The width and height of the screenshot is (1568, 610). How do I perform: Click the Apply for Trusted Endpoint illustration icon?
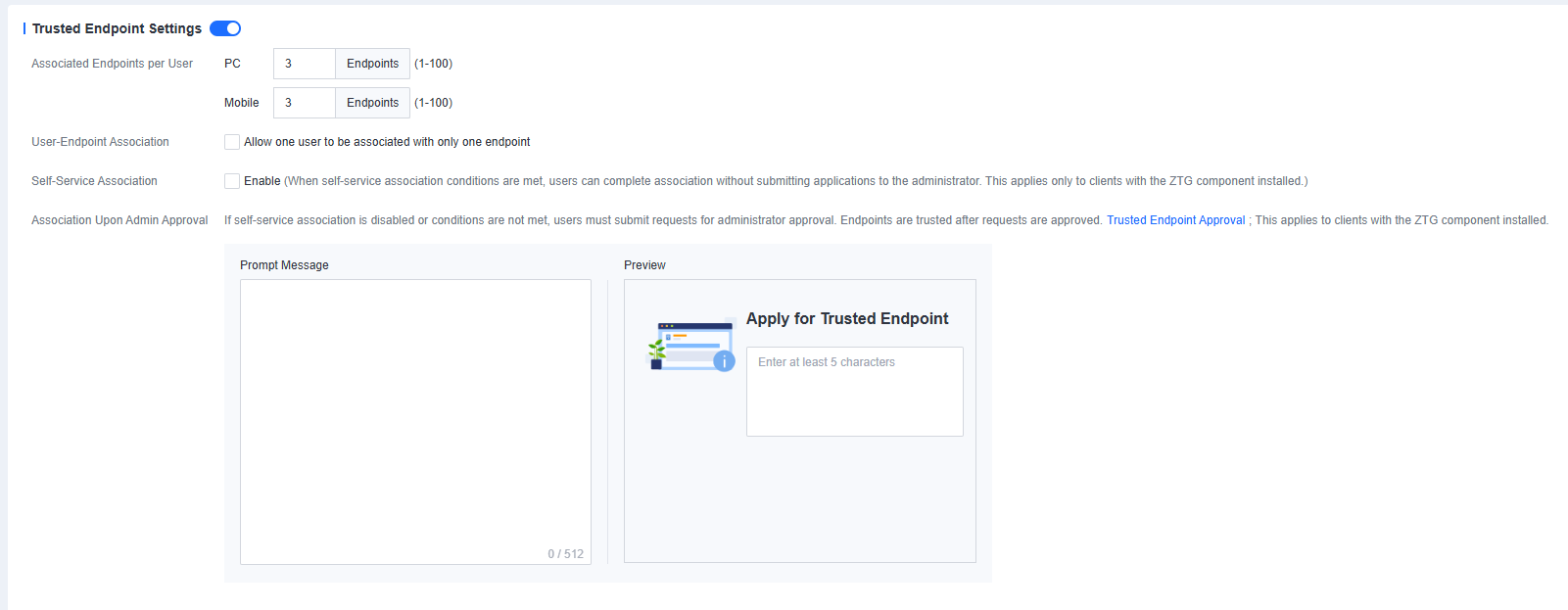pyautogui.click(x=691, y=346)
